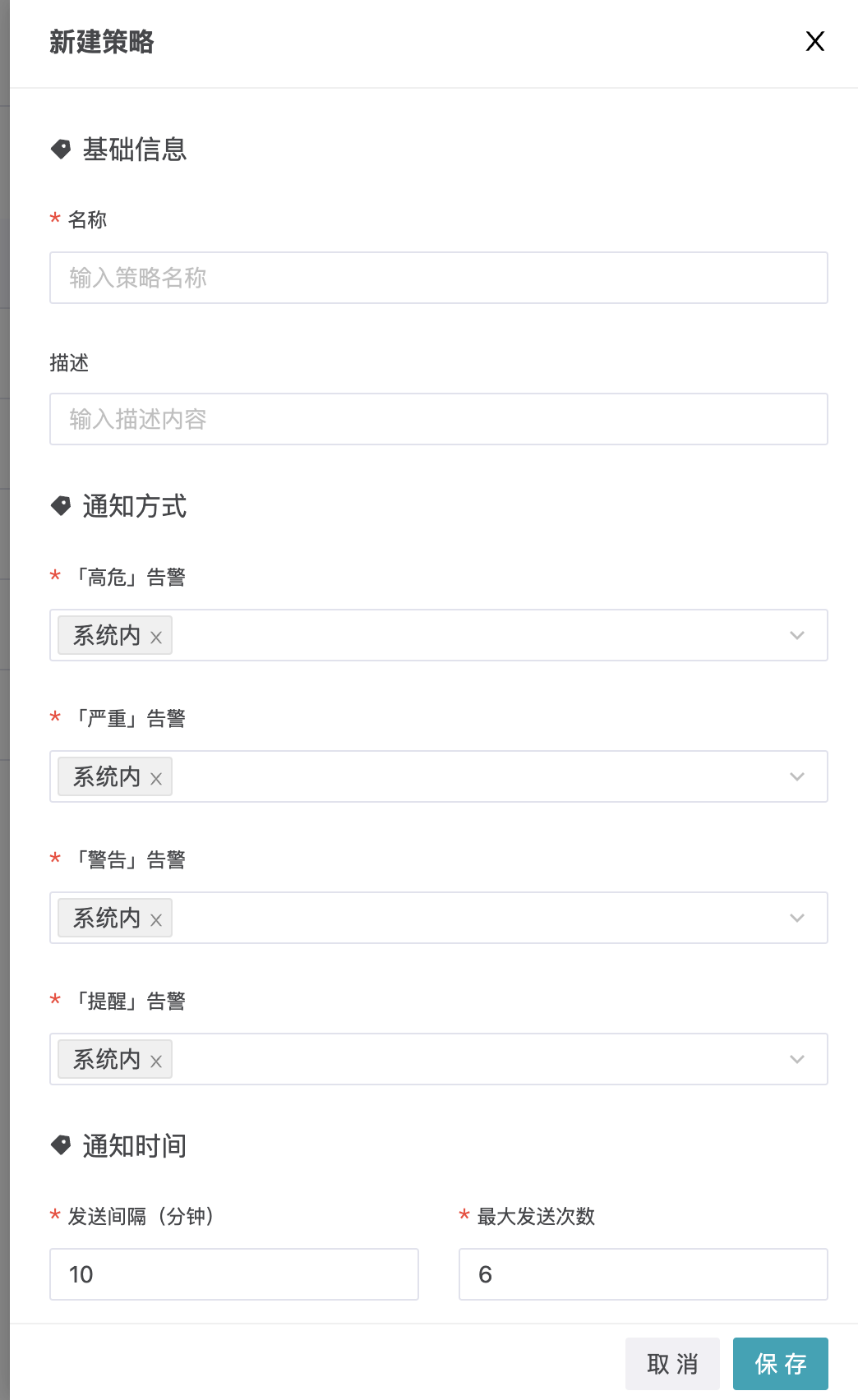The height and width of the screenshot is (1400, 858).
Task: Remove 系统内 tag from 高危 alarm
Action: point(156,637)
